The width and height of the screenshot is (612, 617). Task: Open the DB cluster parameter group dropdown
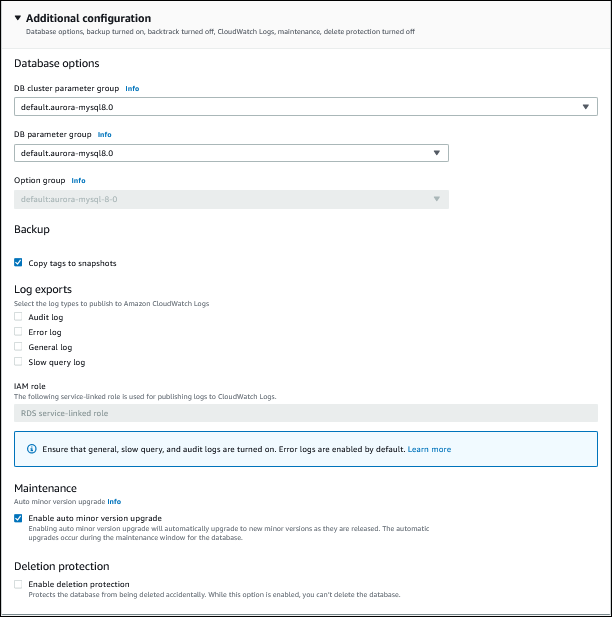(305, 107)
